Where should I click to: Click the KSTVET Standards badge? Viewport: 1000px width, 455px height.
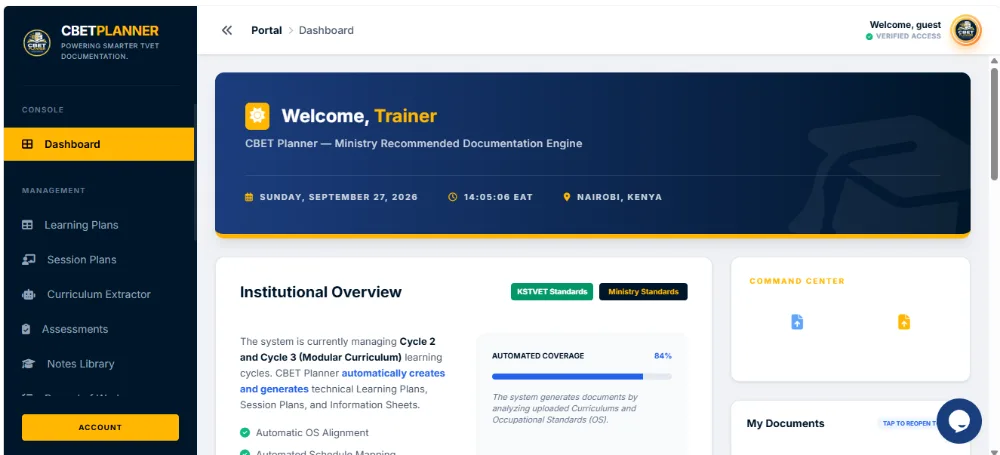(552, 292)
